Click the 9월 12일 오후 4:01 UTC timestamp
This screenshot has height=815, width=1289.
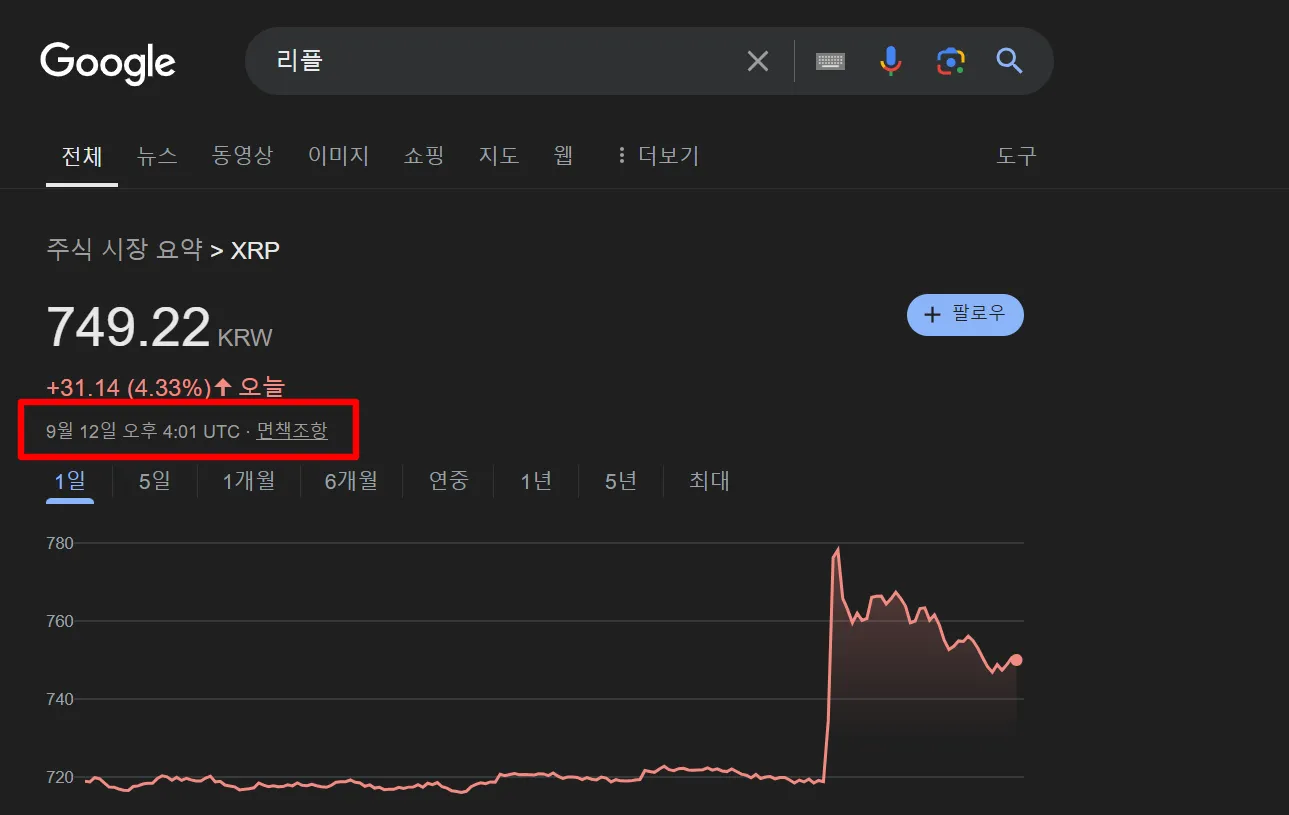(x=143, y=431)
